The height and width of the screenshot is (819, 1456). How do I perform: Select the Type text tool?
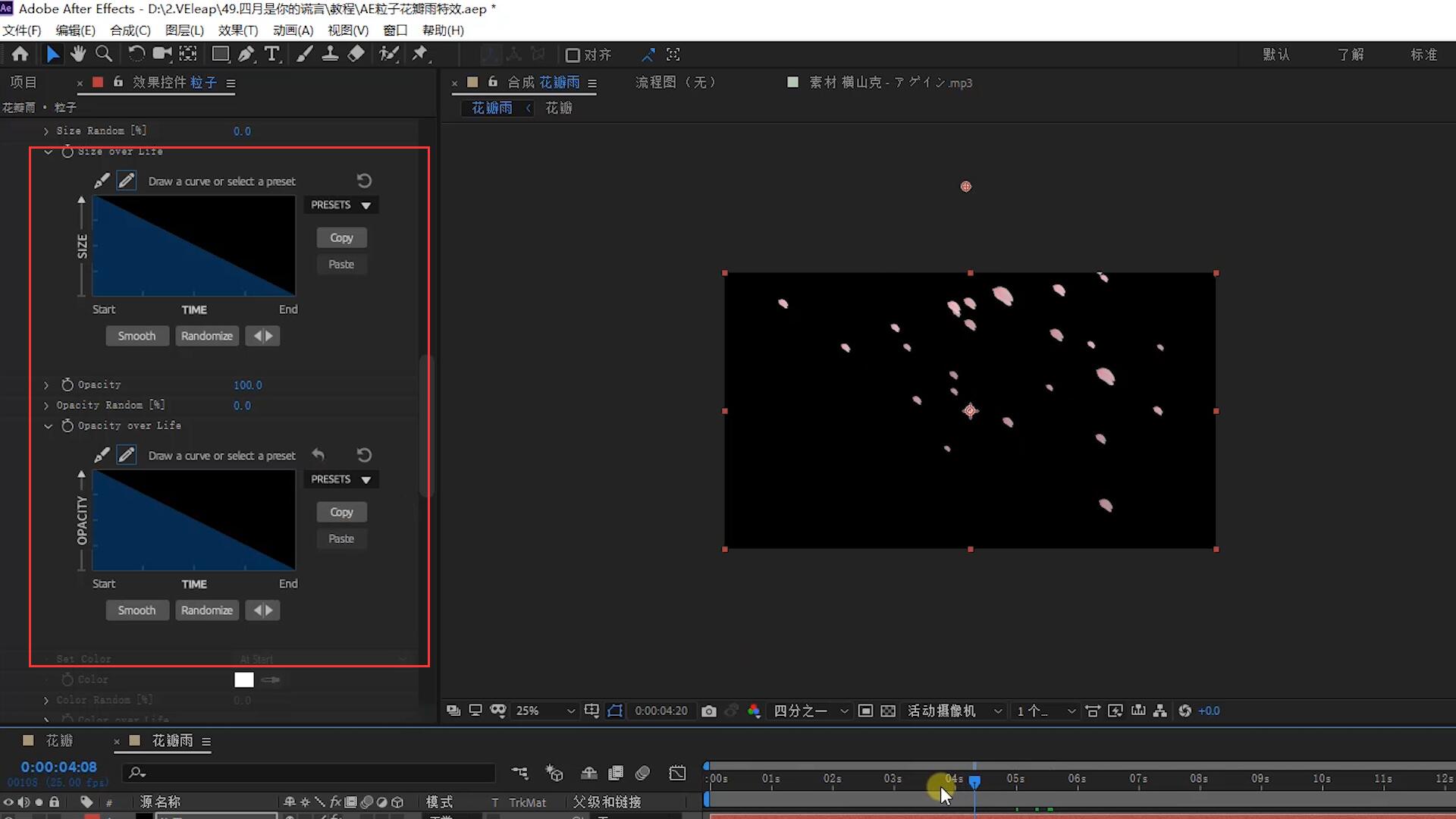pos(271,54)
